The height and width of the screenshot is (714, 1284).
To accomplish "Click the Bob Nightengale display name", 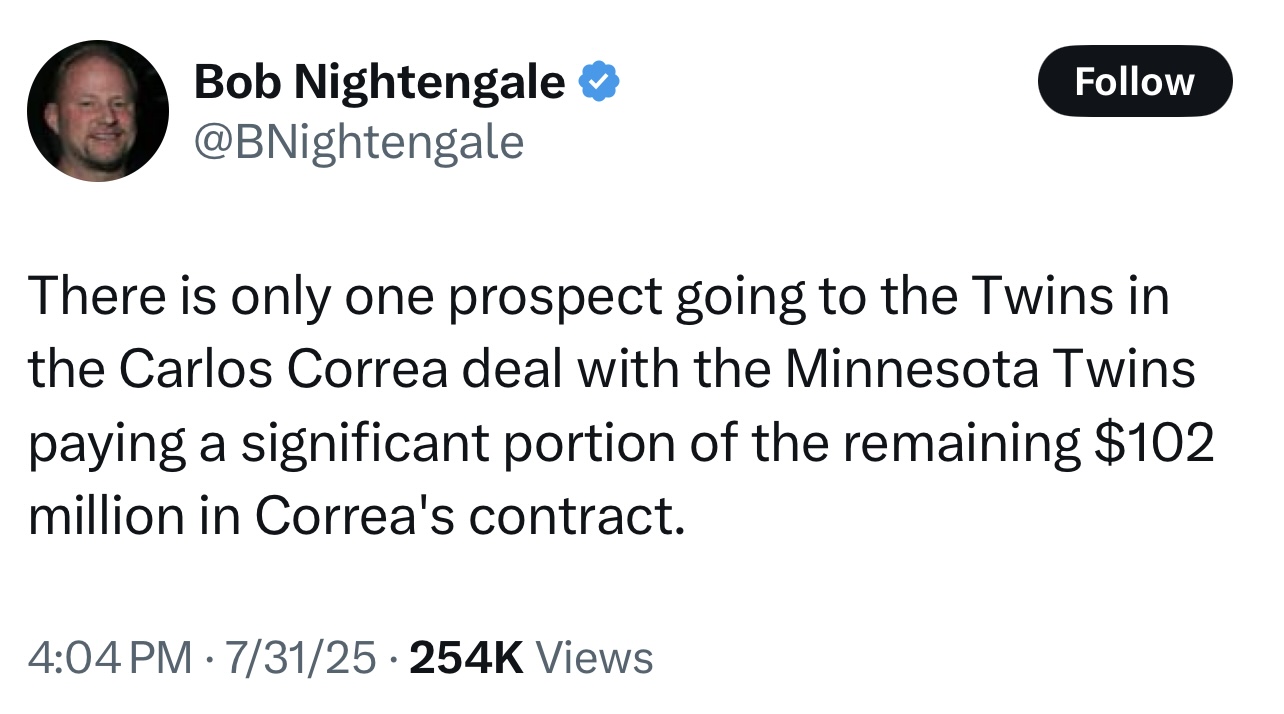I will pyautogui.click(x=379, y=81).
